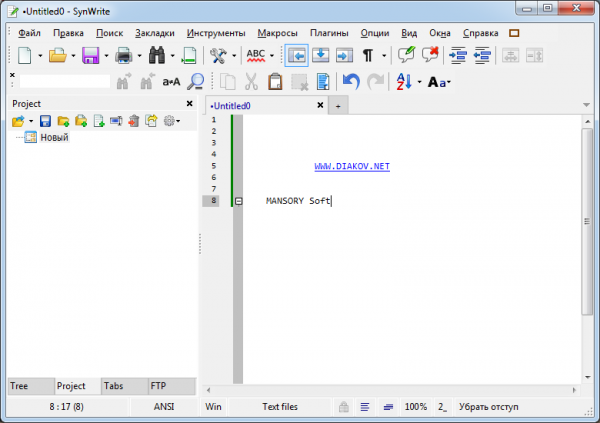Select the Новый project tree item
The width and height of the screenshot is (600, 423).
(x=54, y=137)
